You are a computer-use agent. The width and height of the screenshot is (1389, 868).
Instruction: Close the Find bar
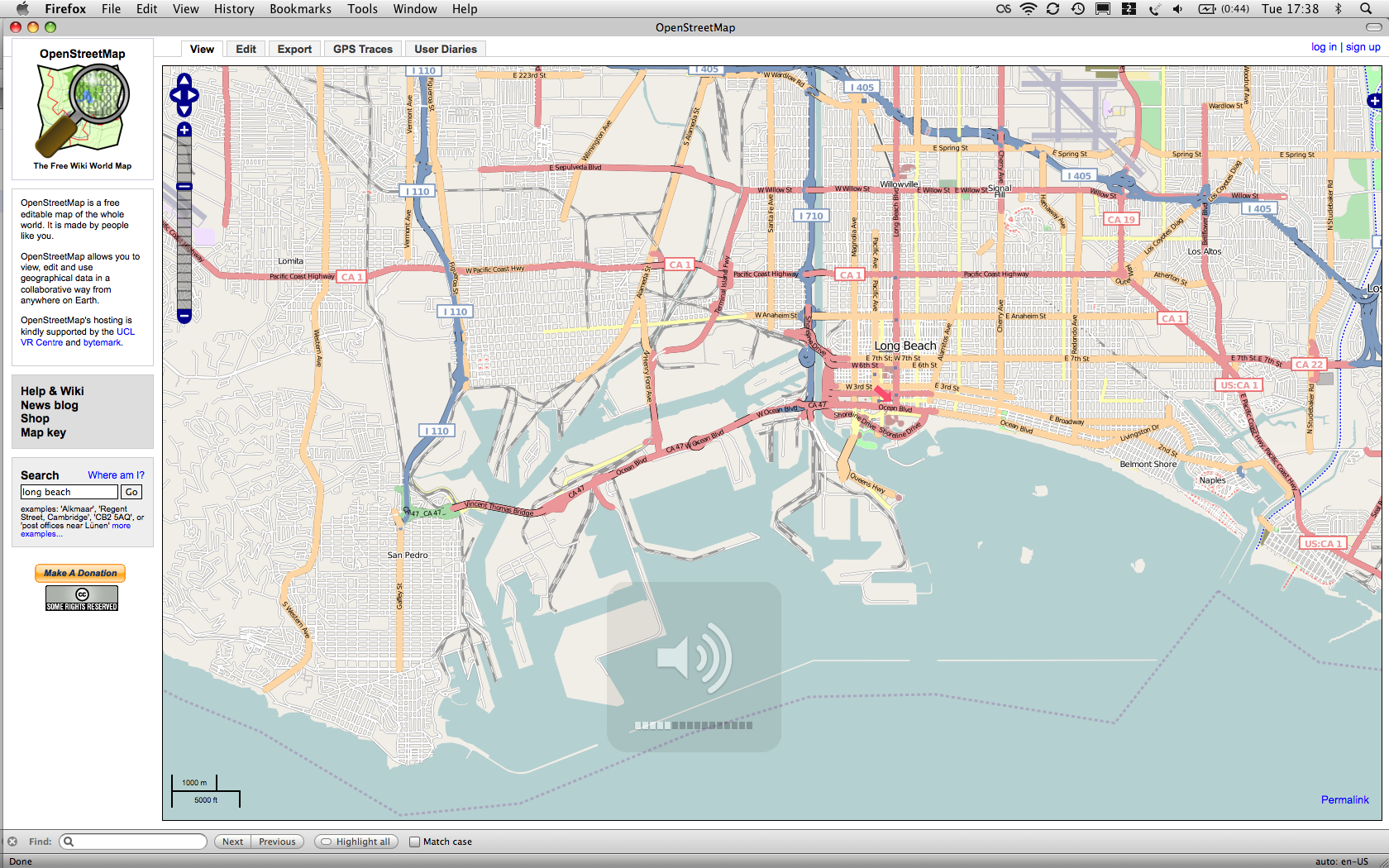coord(12,842)
